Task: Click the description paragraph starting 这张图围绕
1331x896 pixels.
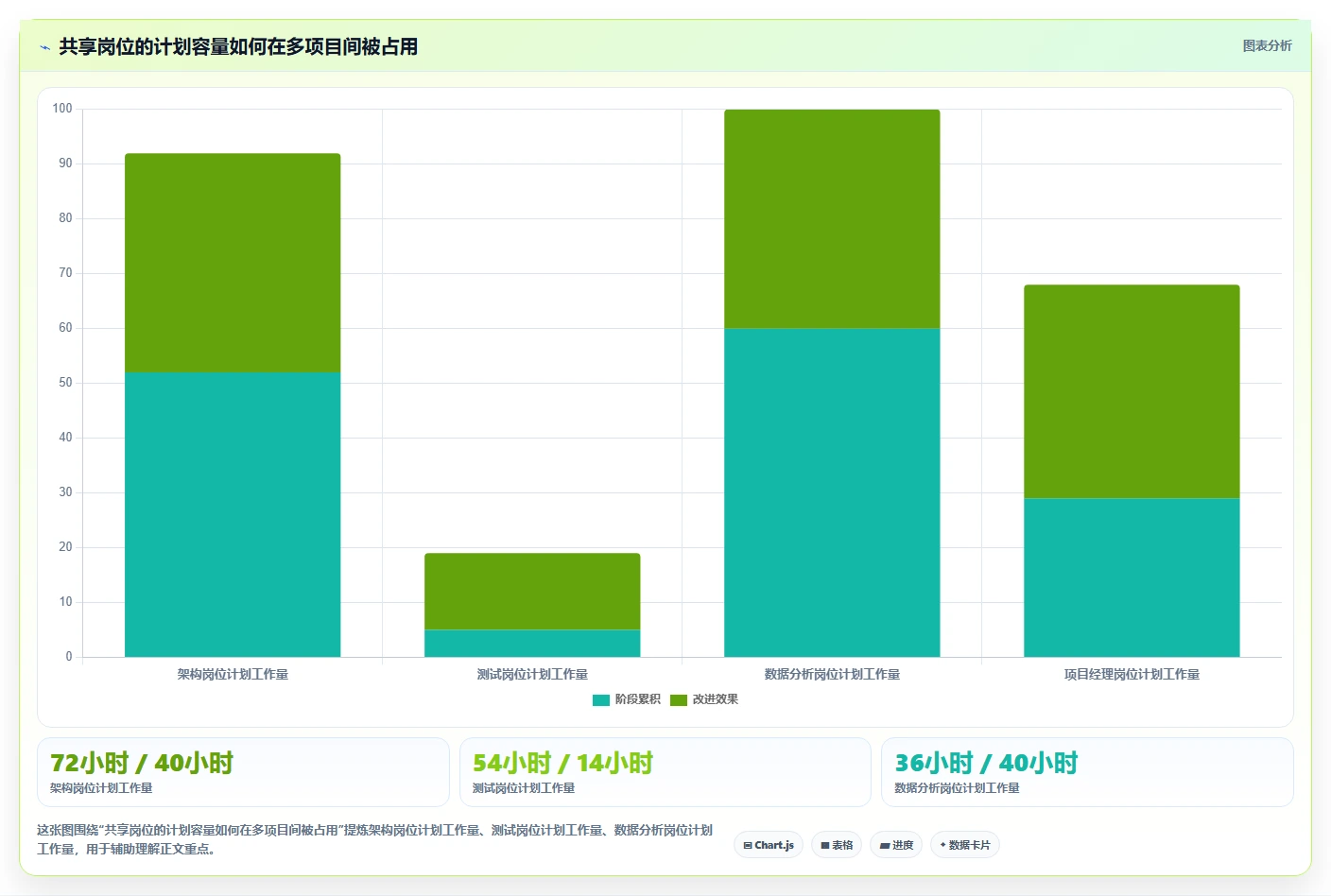Action: 375,839
